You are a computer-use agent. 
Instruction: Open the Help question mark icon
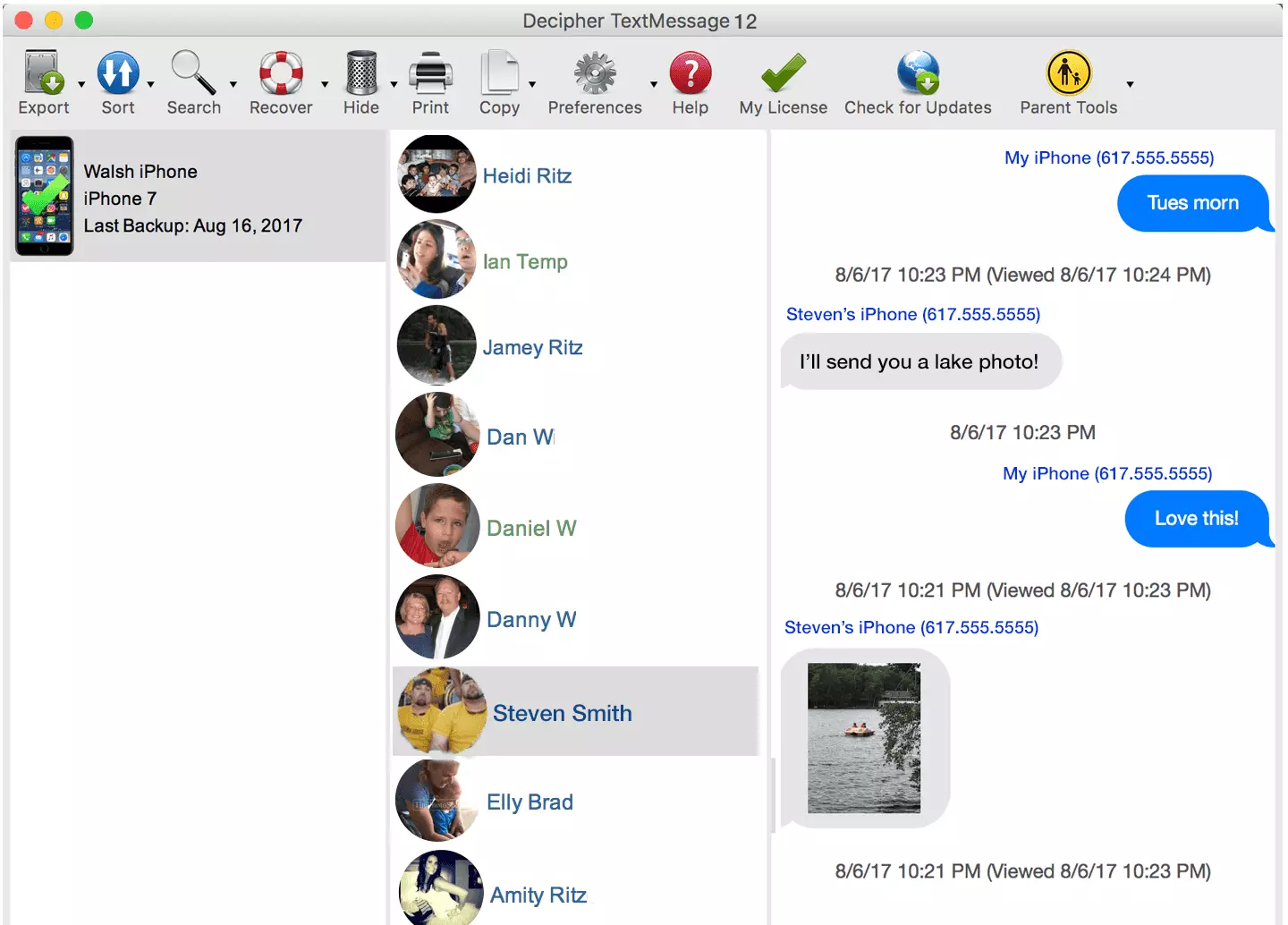[x=691, y=72]
